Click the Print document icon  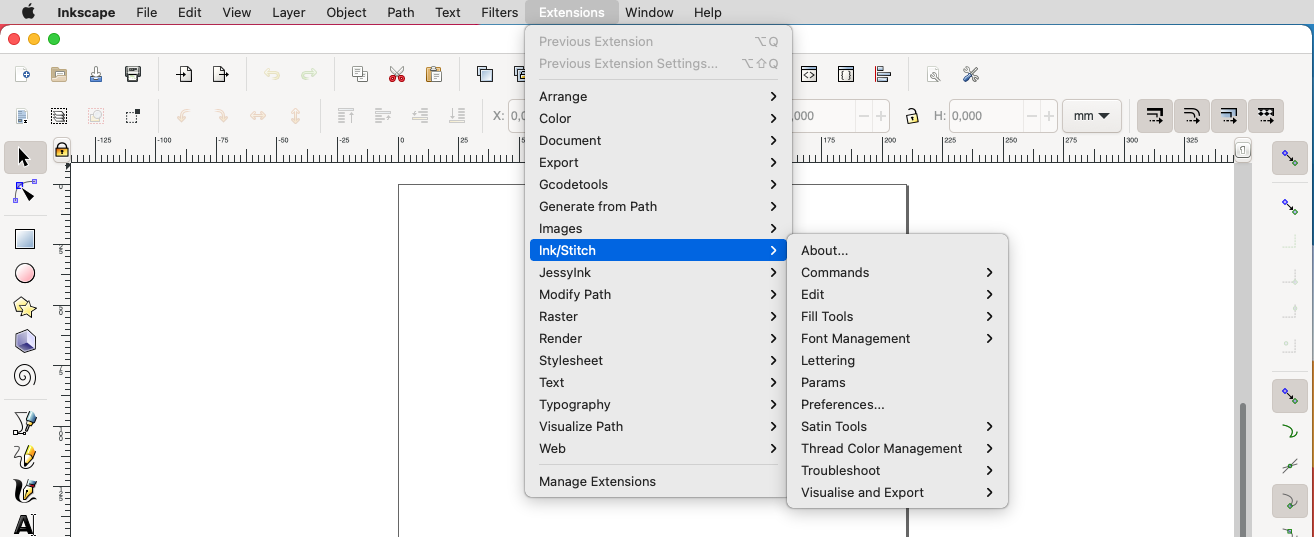click(133, 74)
